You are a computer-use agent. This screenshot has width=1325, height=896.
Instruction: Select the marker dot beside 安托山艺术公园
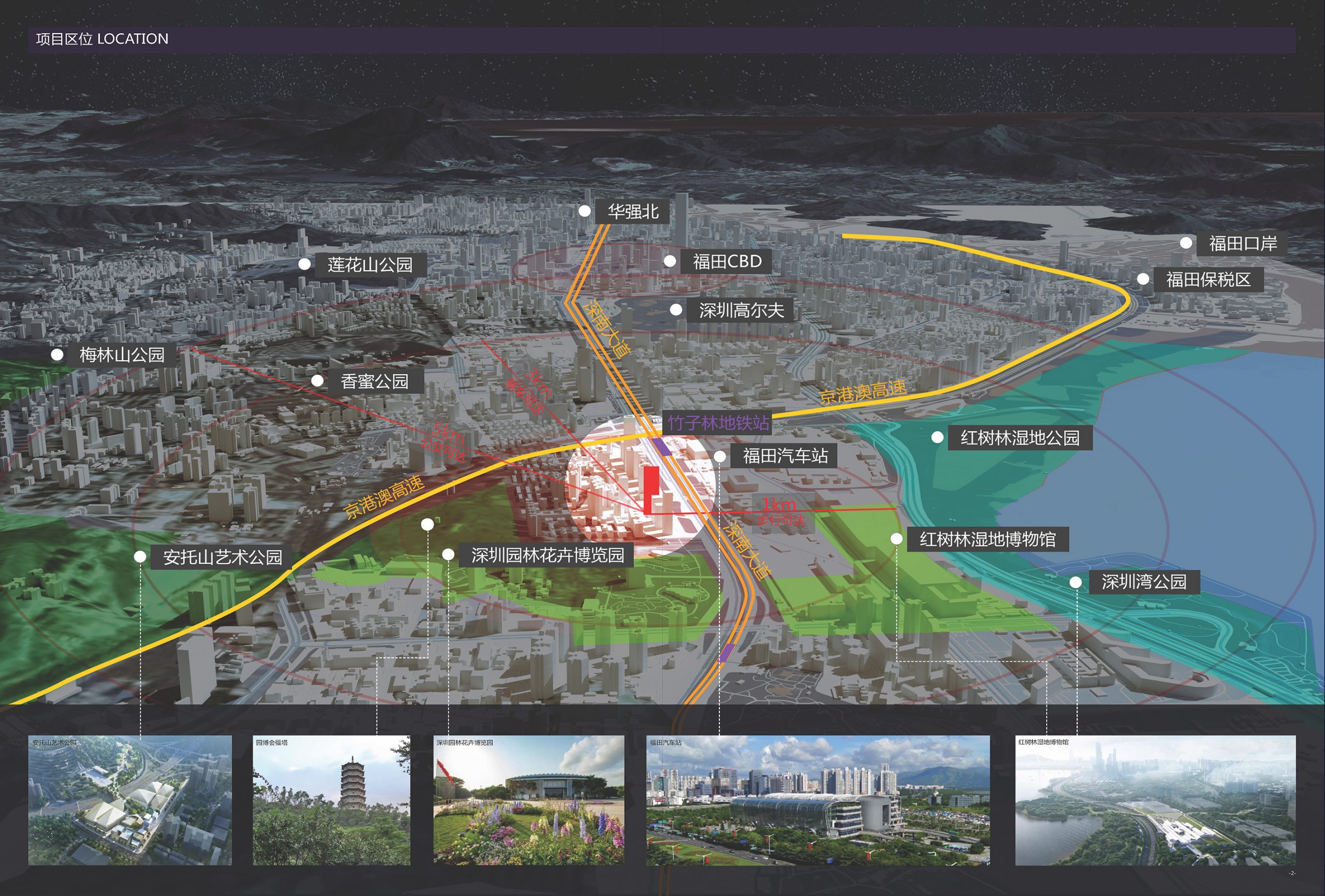click(140, 556)
